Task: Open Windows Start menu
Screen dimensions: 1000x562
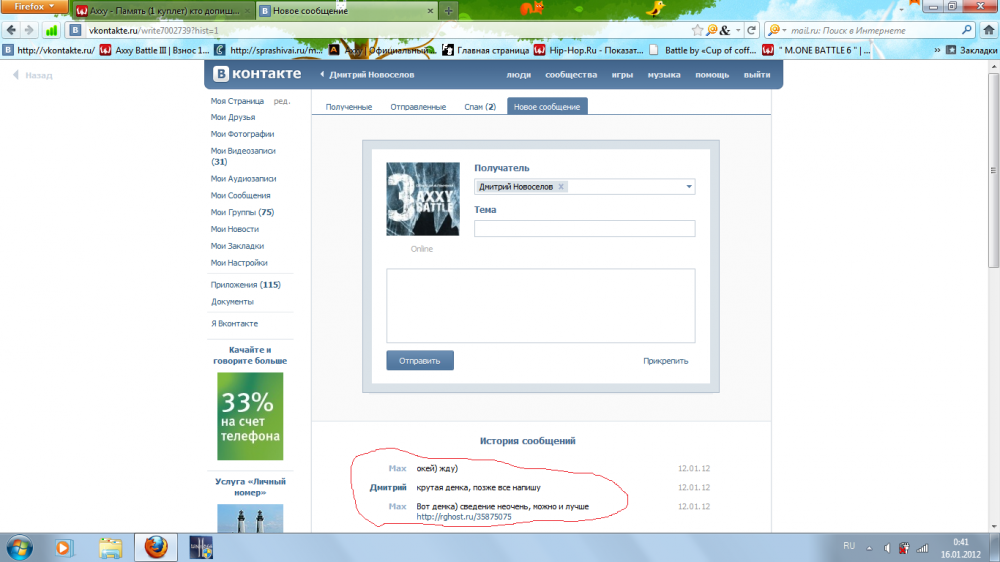Action: [19, 547]
